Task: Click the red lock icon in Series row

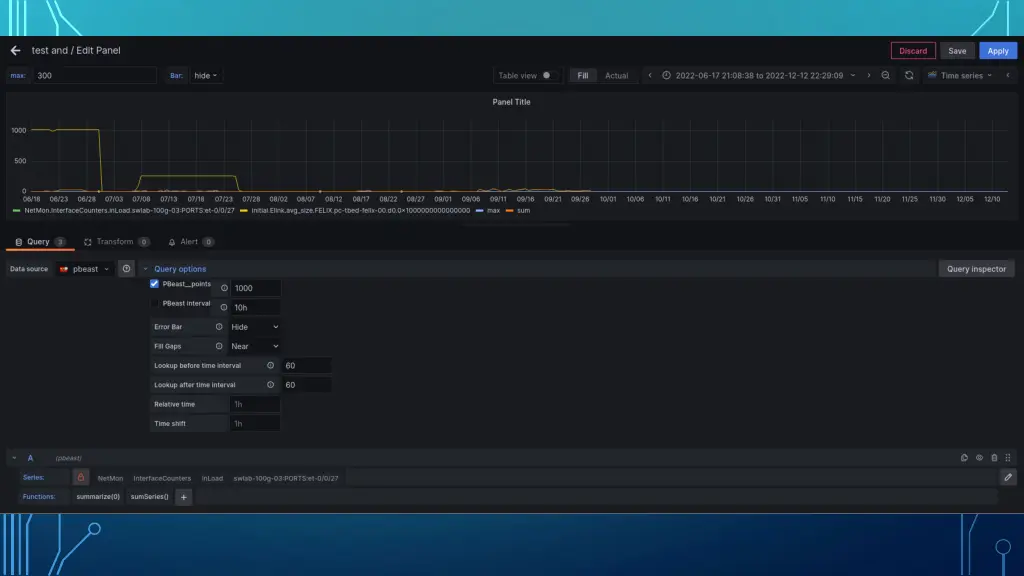Action: 81,477
